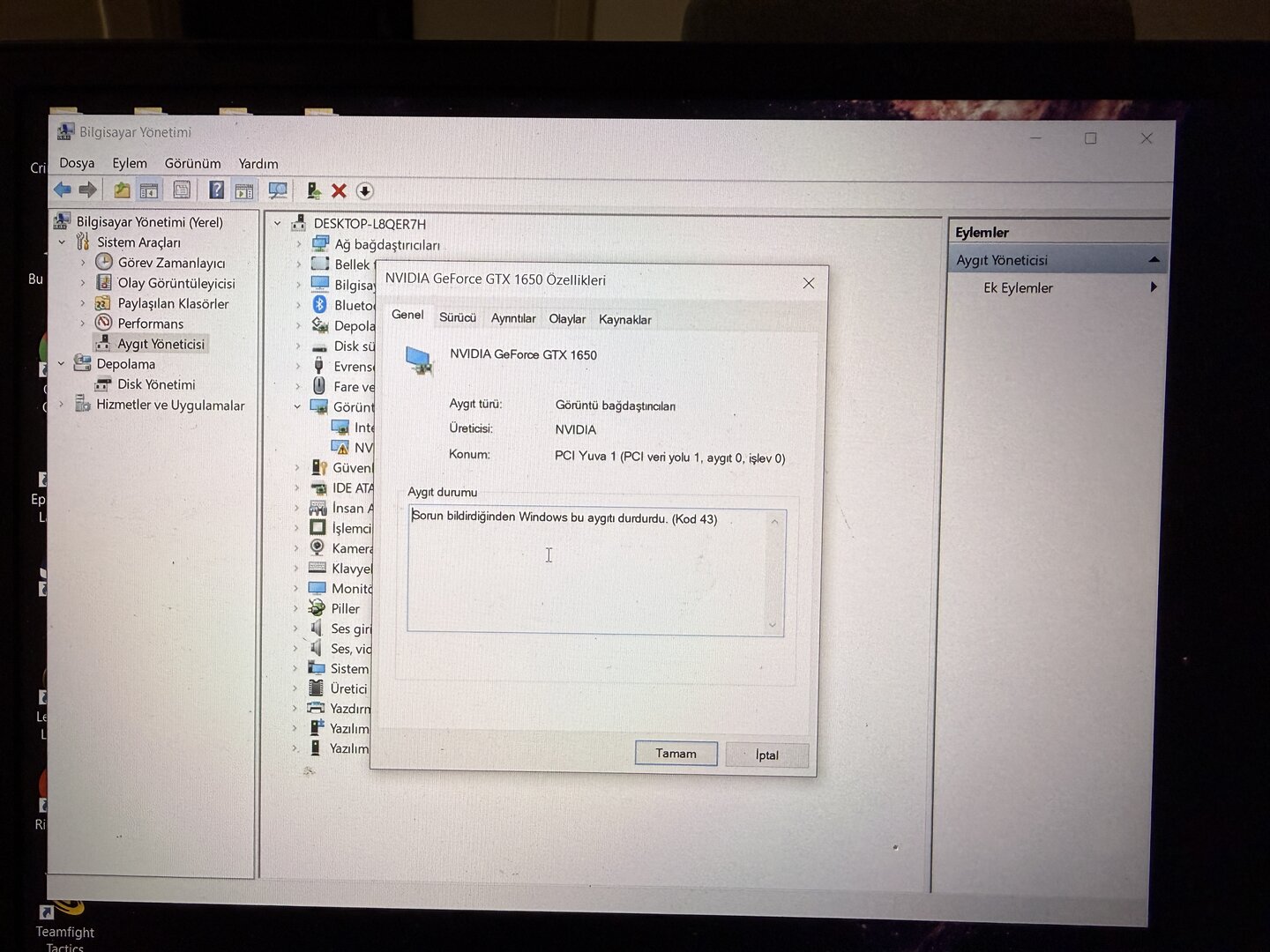The image size is (1270, 952).
Task: Click the NVIDIA adapter warning icon in the list
Action: (x=340, y=448)
